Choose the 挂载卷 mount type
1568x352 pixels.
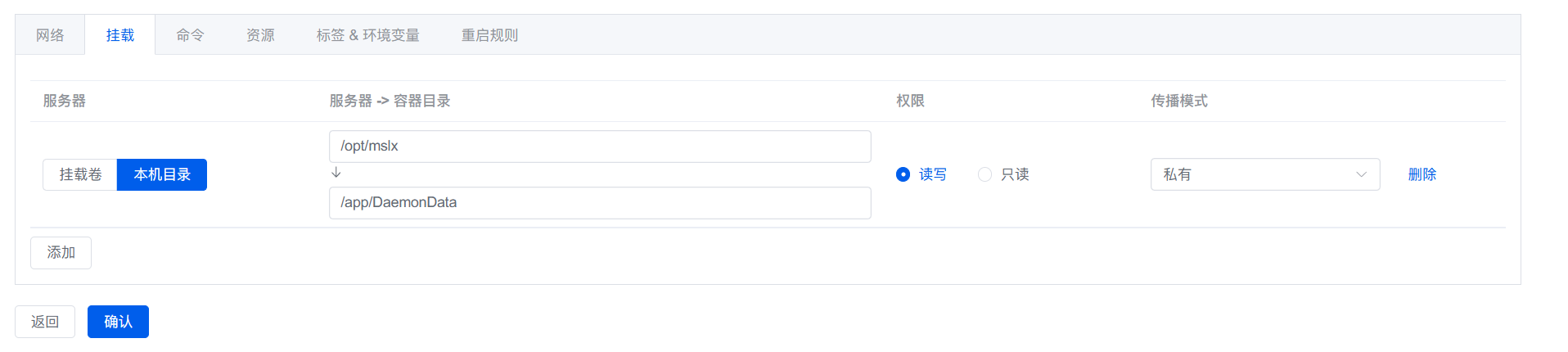click(x=80, y=174)
